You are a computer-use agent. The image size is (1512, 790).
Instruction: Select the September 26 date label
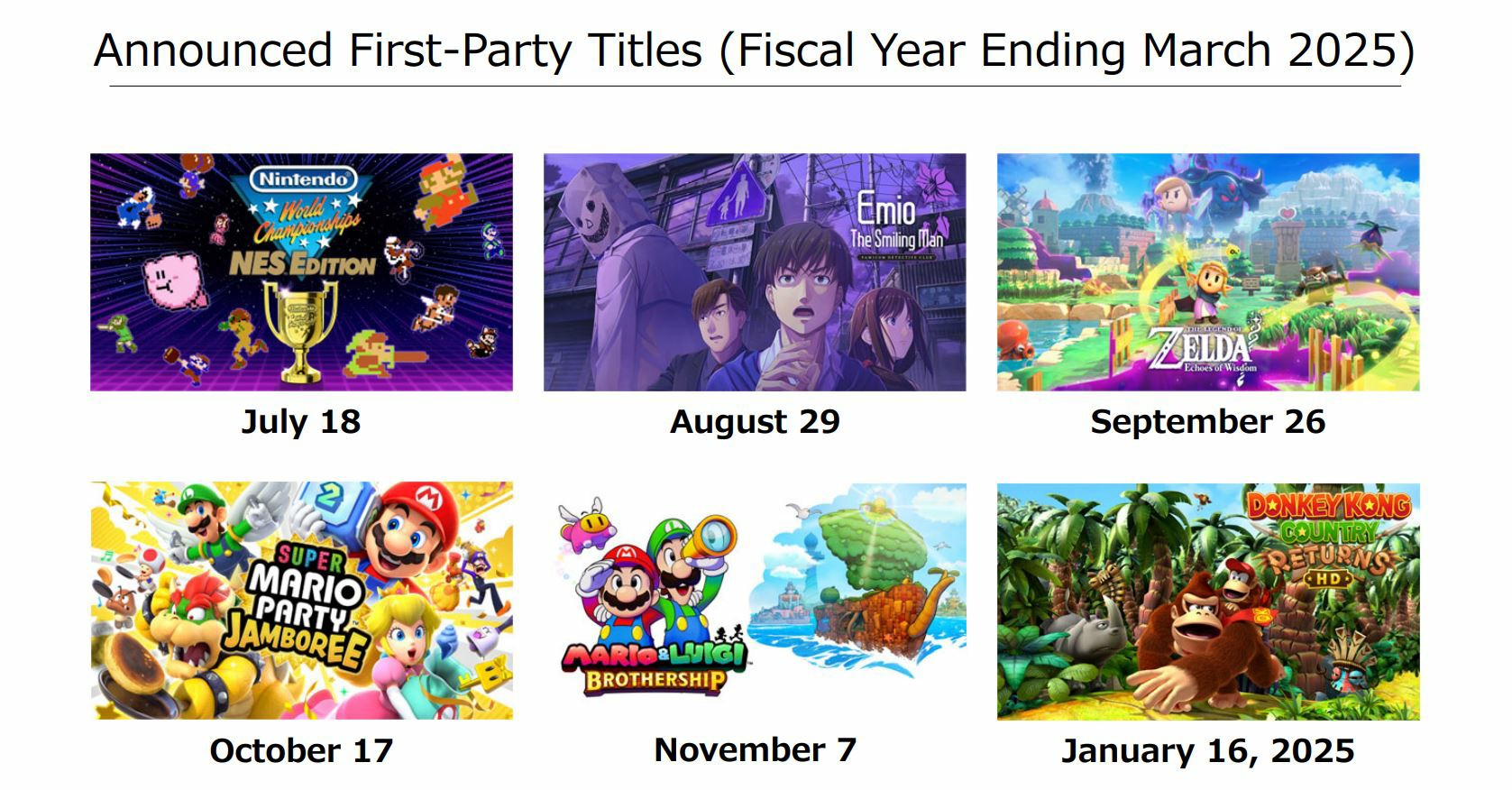[1208, 421]
